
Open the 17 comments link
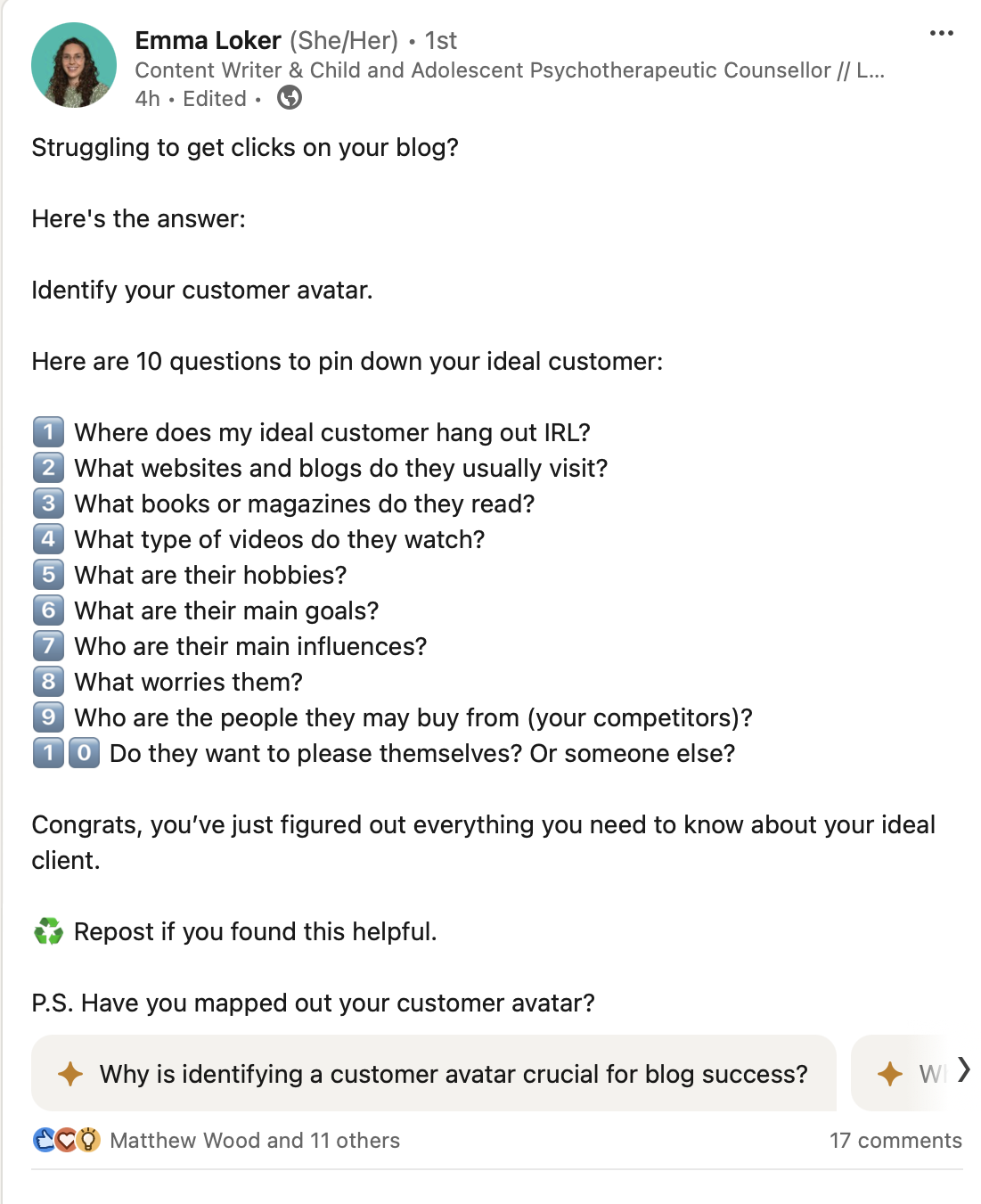tap(895, 1141)
